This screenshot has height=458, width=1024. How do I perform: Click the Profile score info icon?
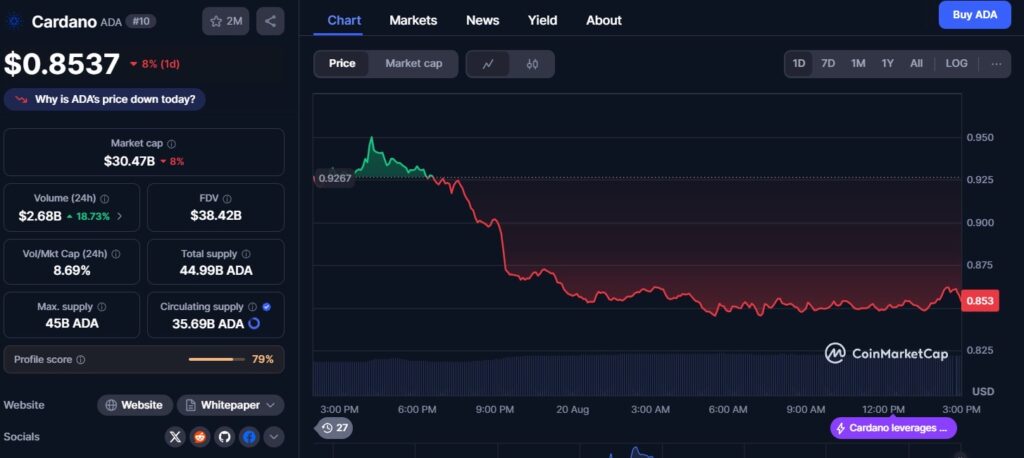pyautogui.click(x=80, y=360)
